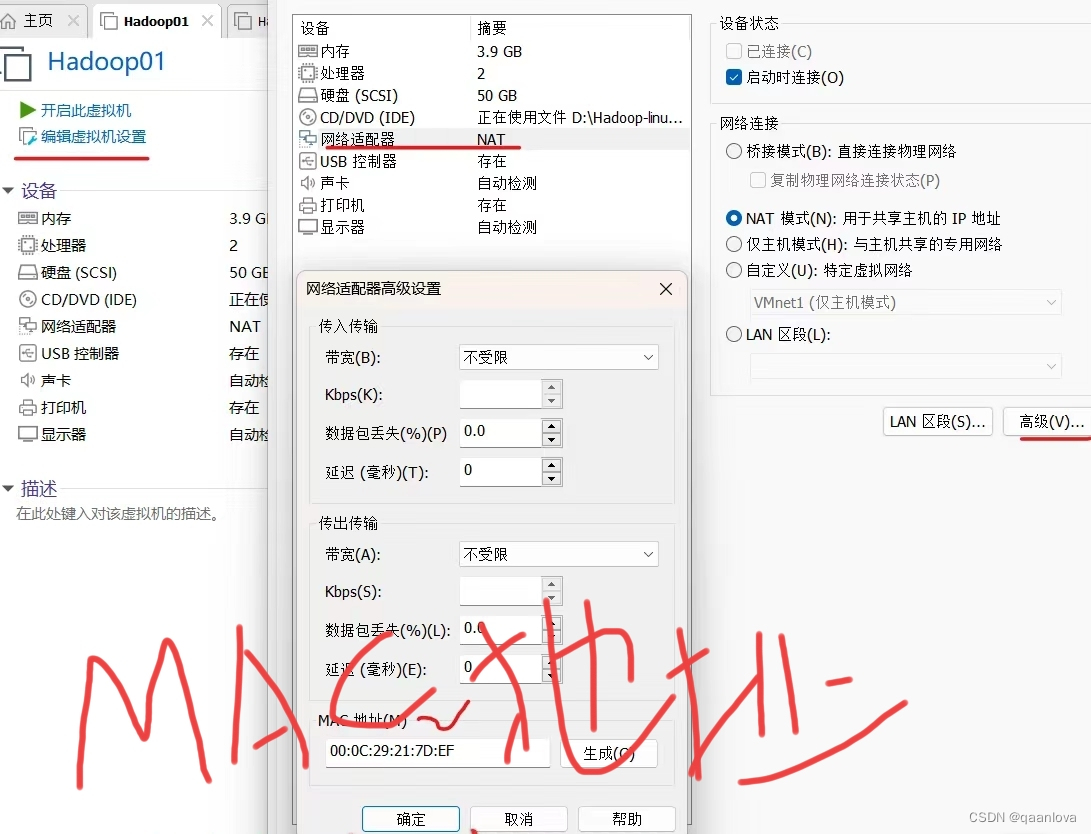Viewport: 1091px width, 834px height.
Task: Click the large Hadoop01 VM title icon
Action: click(x=17, y=65)
